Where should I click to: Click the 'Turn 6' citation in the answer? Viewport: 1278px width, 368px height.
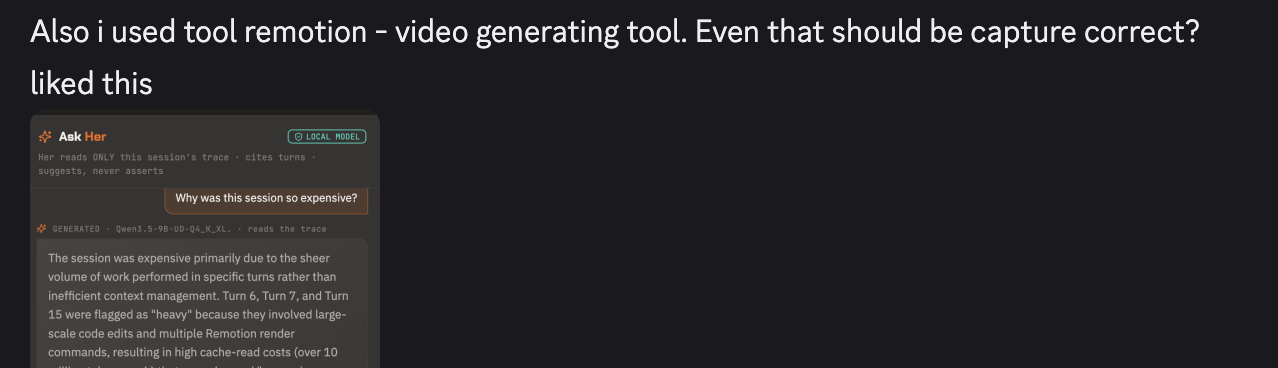[241, 297]
